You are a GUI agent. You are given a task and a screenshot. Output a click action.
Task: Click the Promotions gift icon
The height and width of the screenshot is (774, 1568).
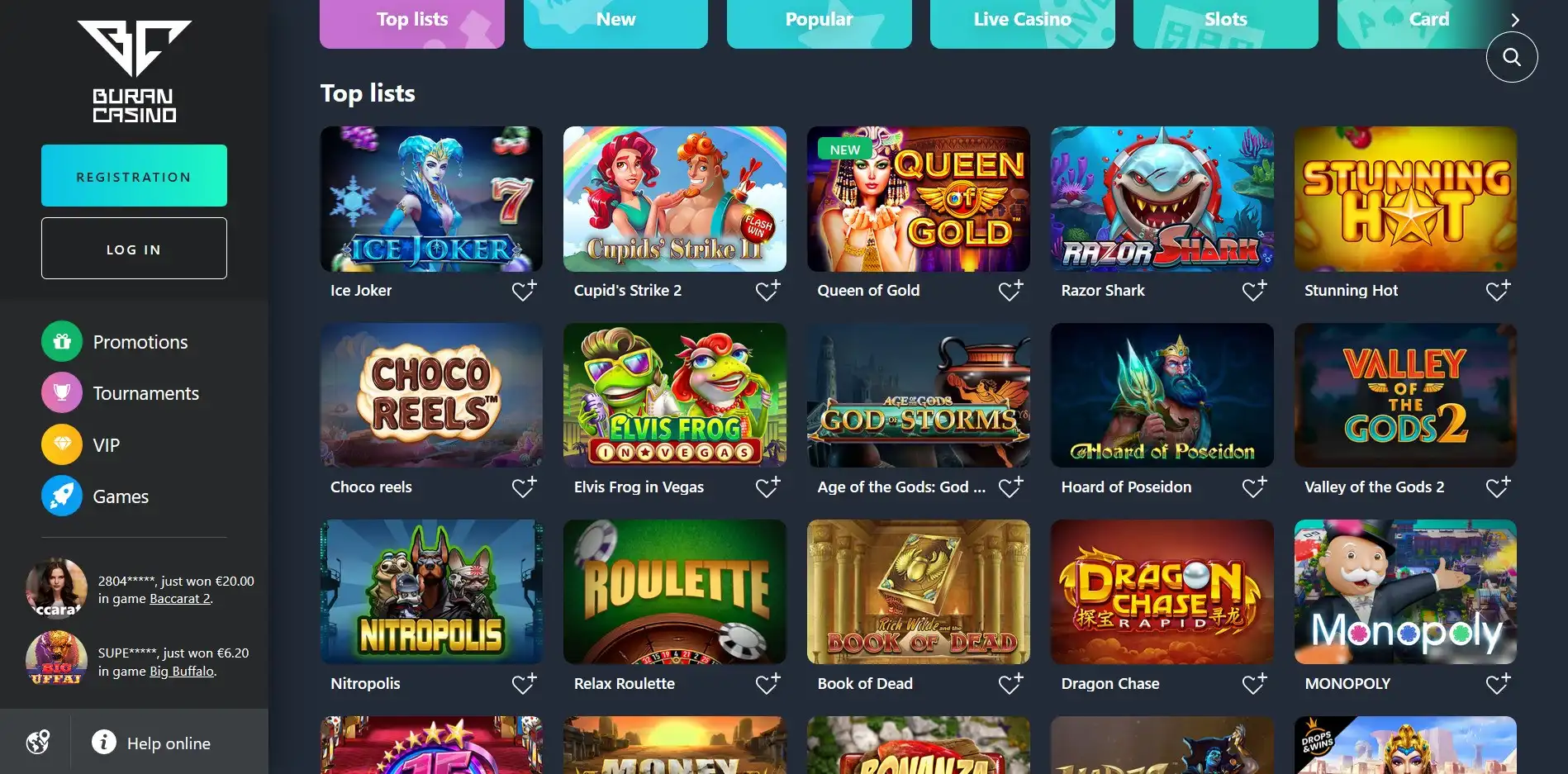click(x=62, y=341)
